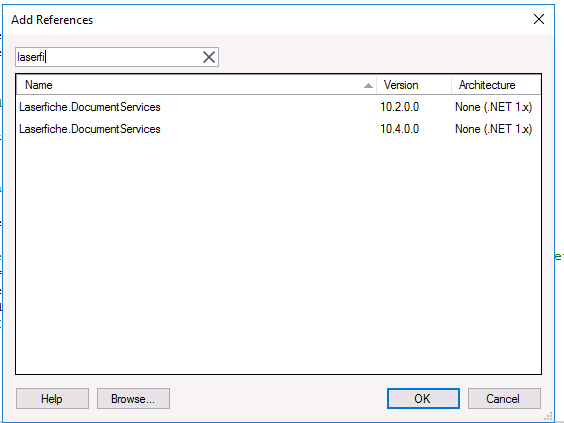The width and height of the screenshot is (564, 423).
Task: Click the first row's None (.NET 1.x) cell
Action: pos(494,107)
